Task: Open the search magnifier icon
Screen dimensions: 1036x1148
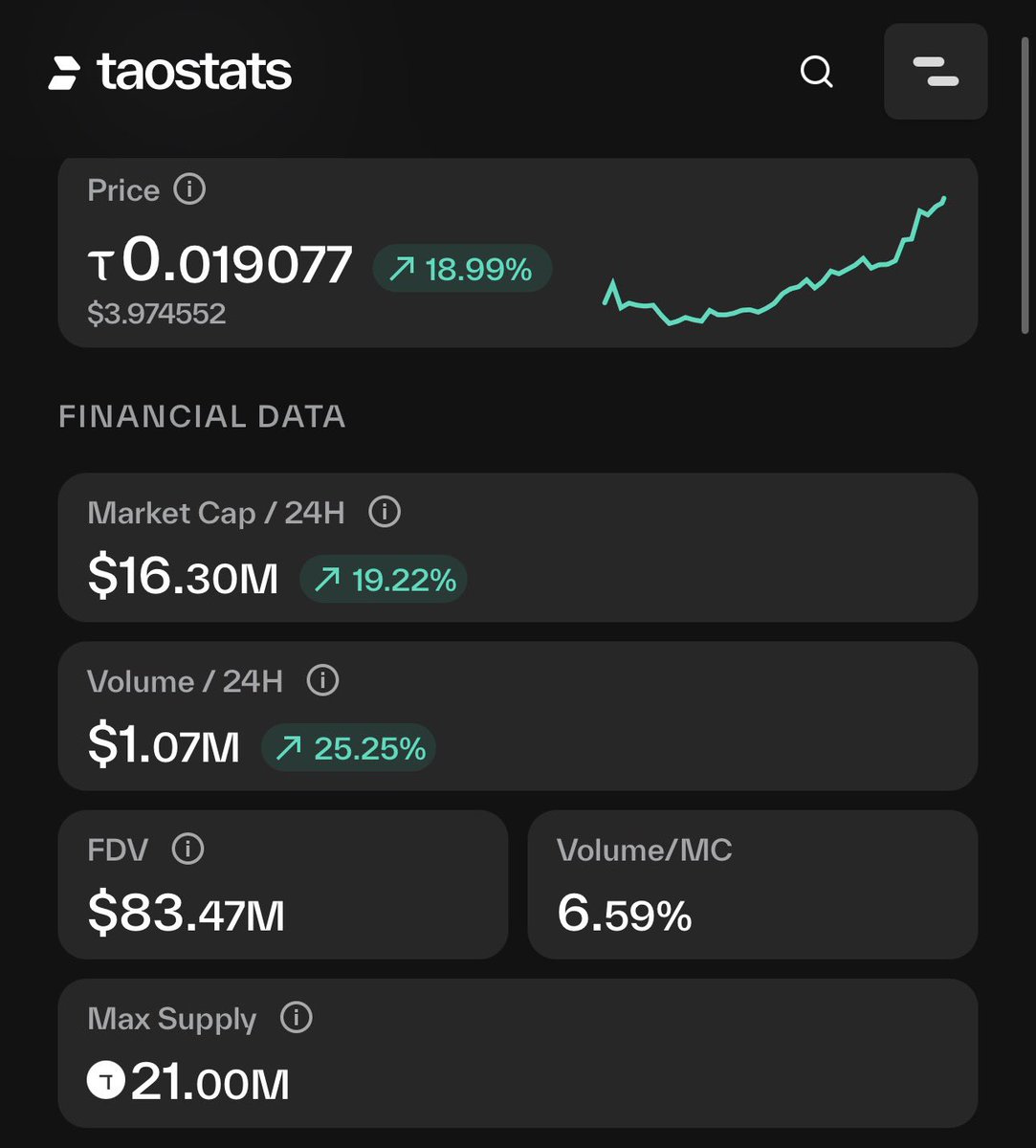Action: [x=816, y=72]
